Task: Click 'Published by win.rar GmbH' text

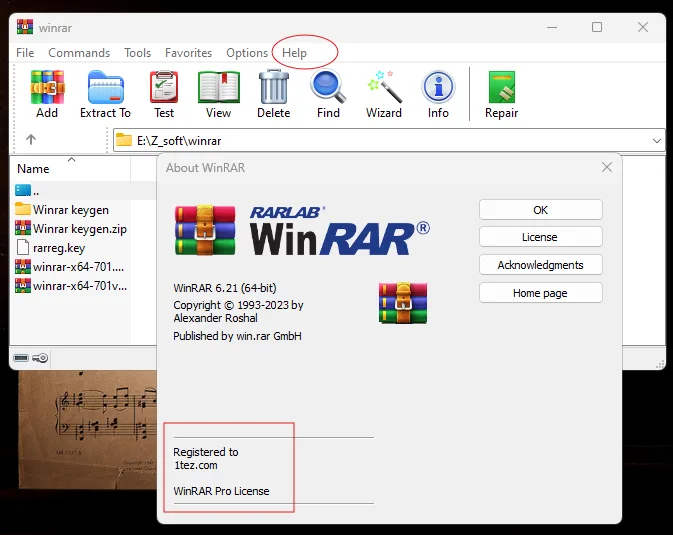Action: (x=237, y=336)
